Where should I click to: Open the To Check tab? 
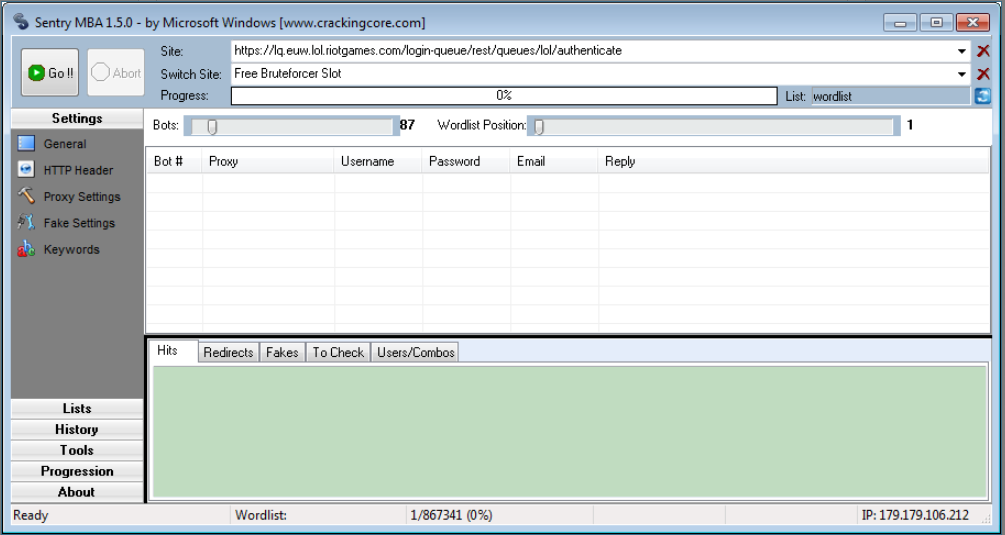tap(338, 352)
